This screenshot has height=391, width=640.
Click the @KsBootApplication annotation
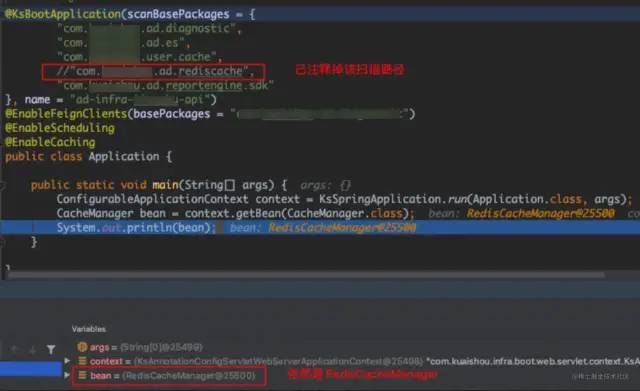tap(63, 14)
